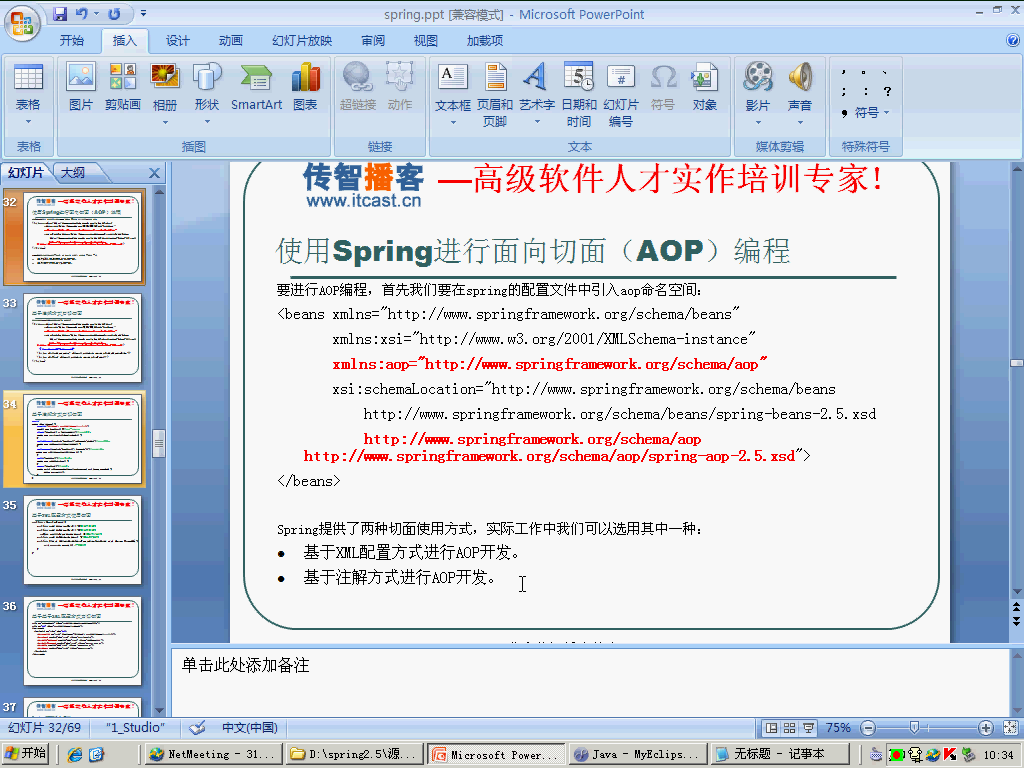1024x768 pixels.
Task: Click zoom out minus button
Action: coord(868,728)
